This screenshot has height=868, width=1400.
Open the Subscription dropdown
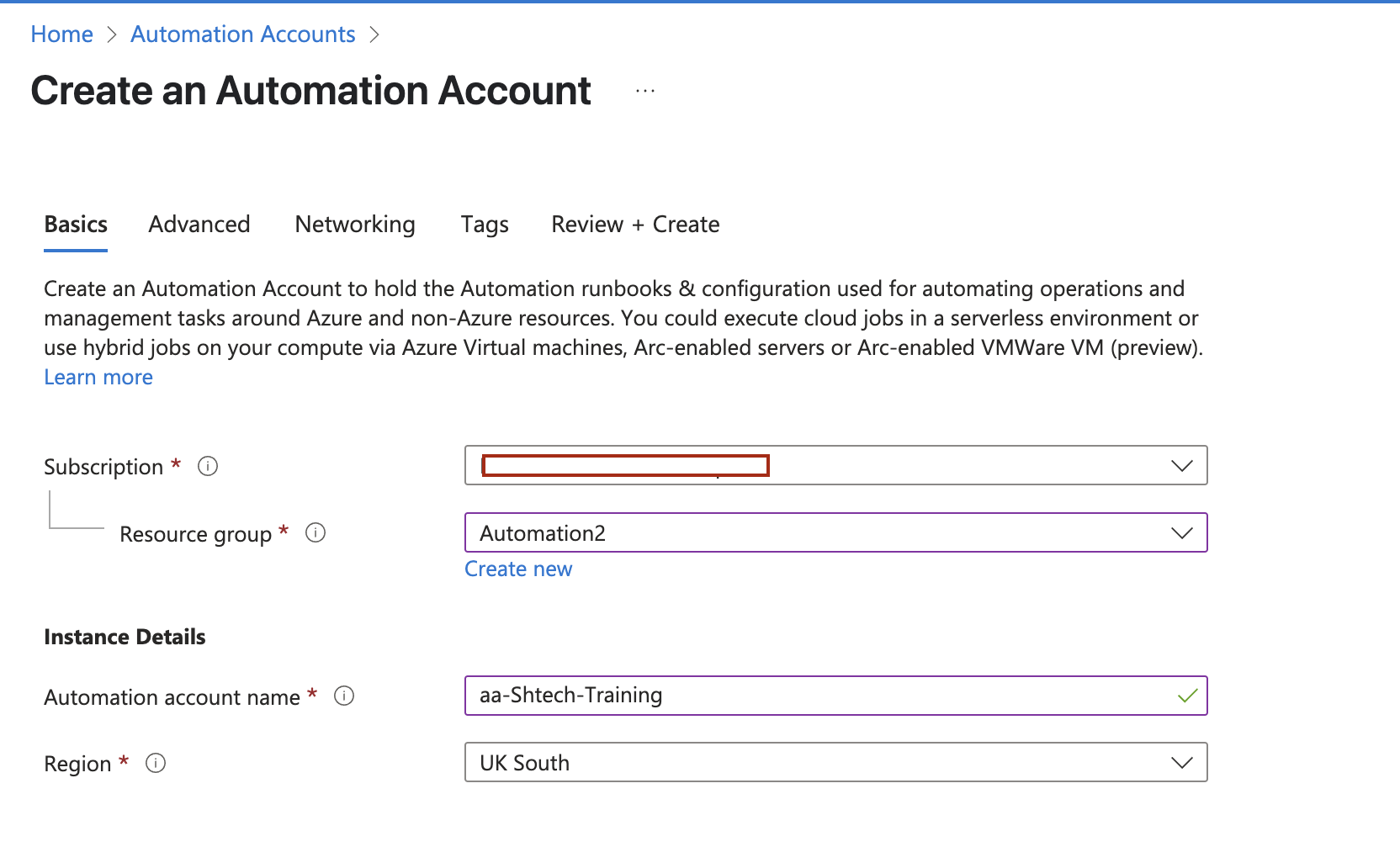(1182, 465)
